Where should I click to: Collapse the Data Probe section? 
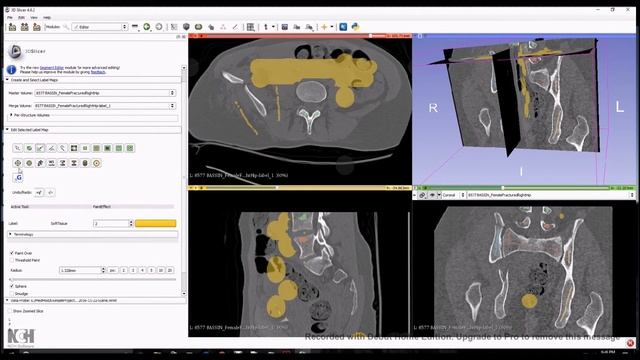pos(96,300)
